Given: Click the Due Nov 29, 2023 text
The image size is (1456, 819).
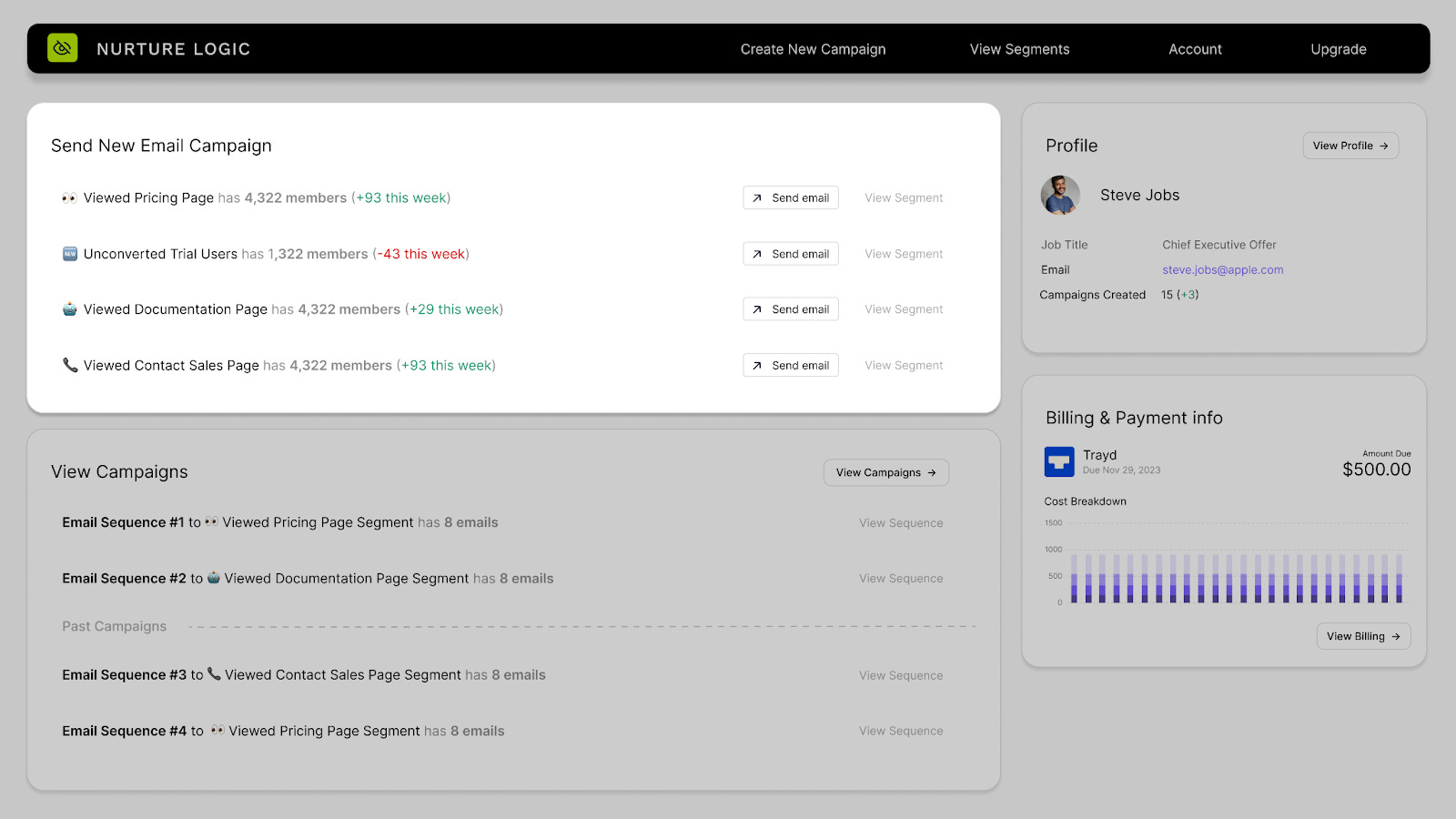Looking at the screenshot, I should 1121,470.
